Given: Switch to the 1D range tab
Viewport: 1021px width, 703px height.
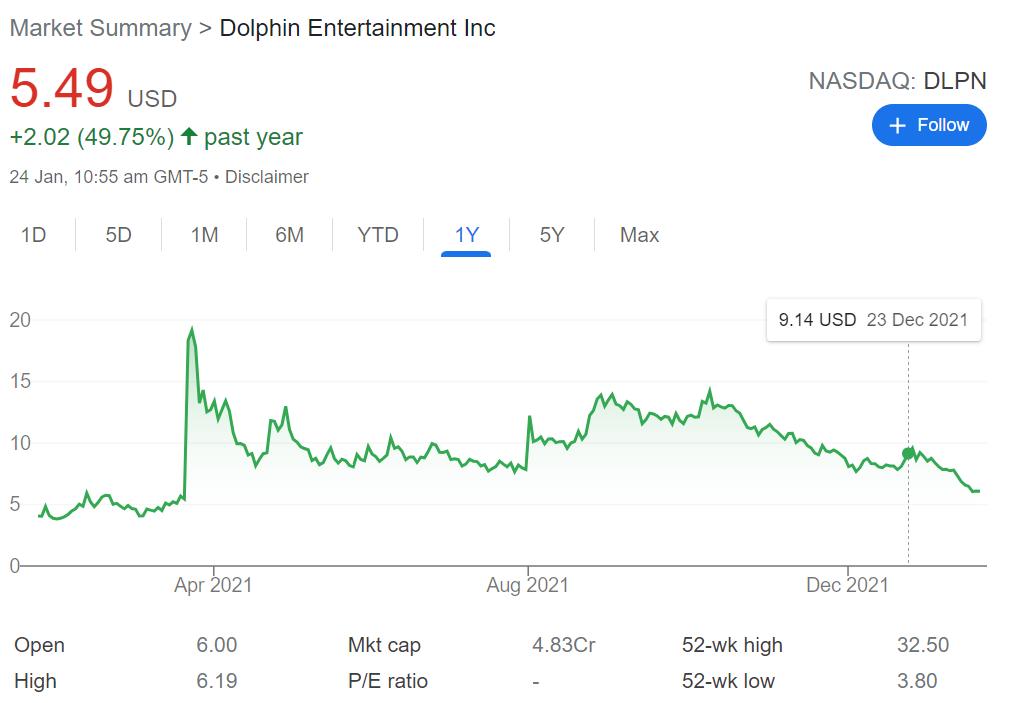Looking at the screenshot, I should [x=33, y=234].
